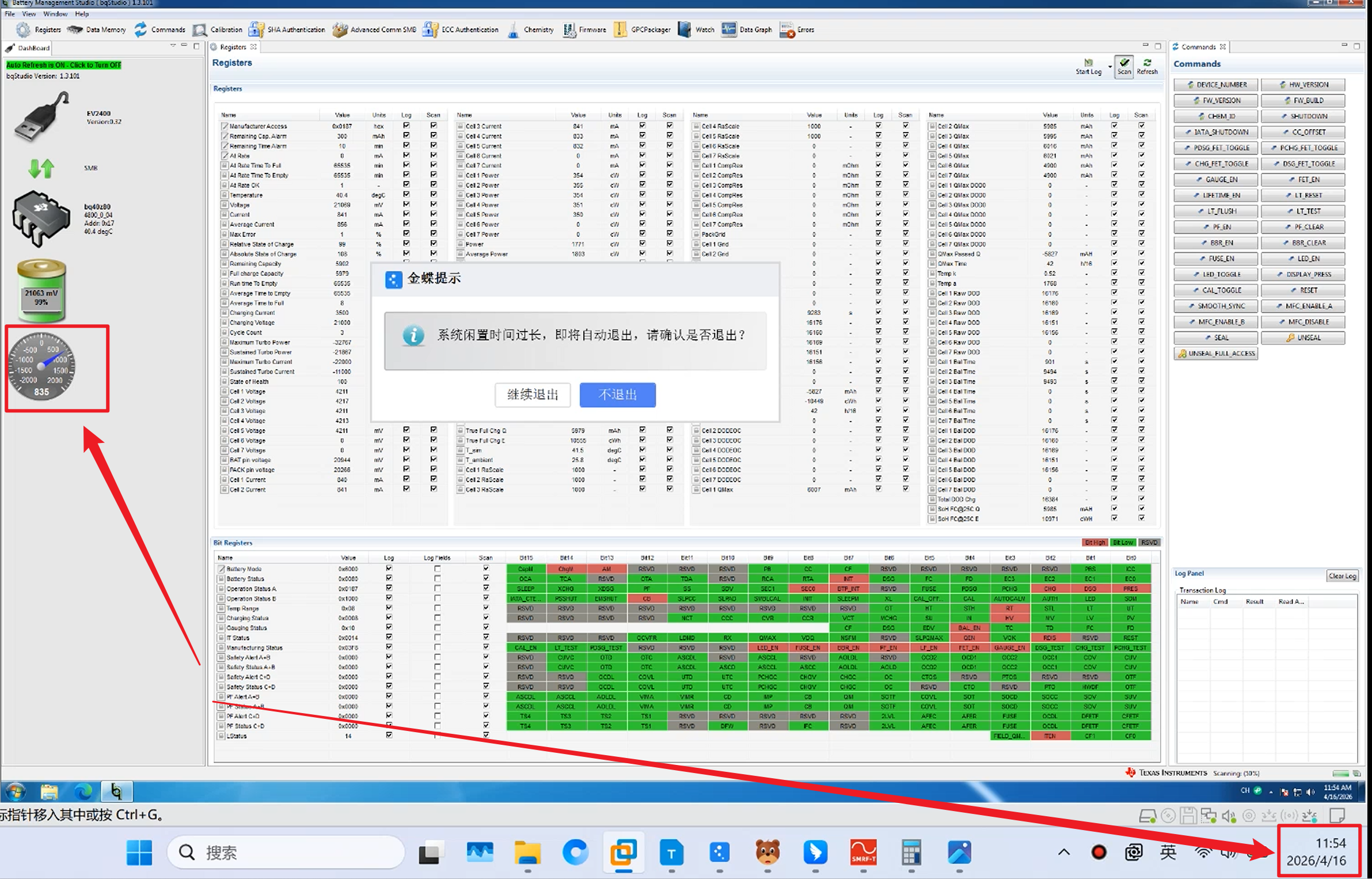Enable Log Fields for Operation Status A
Image resolution: width=1372 pixels, height=879 pixels.
tap(438, 588)
